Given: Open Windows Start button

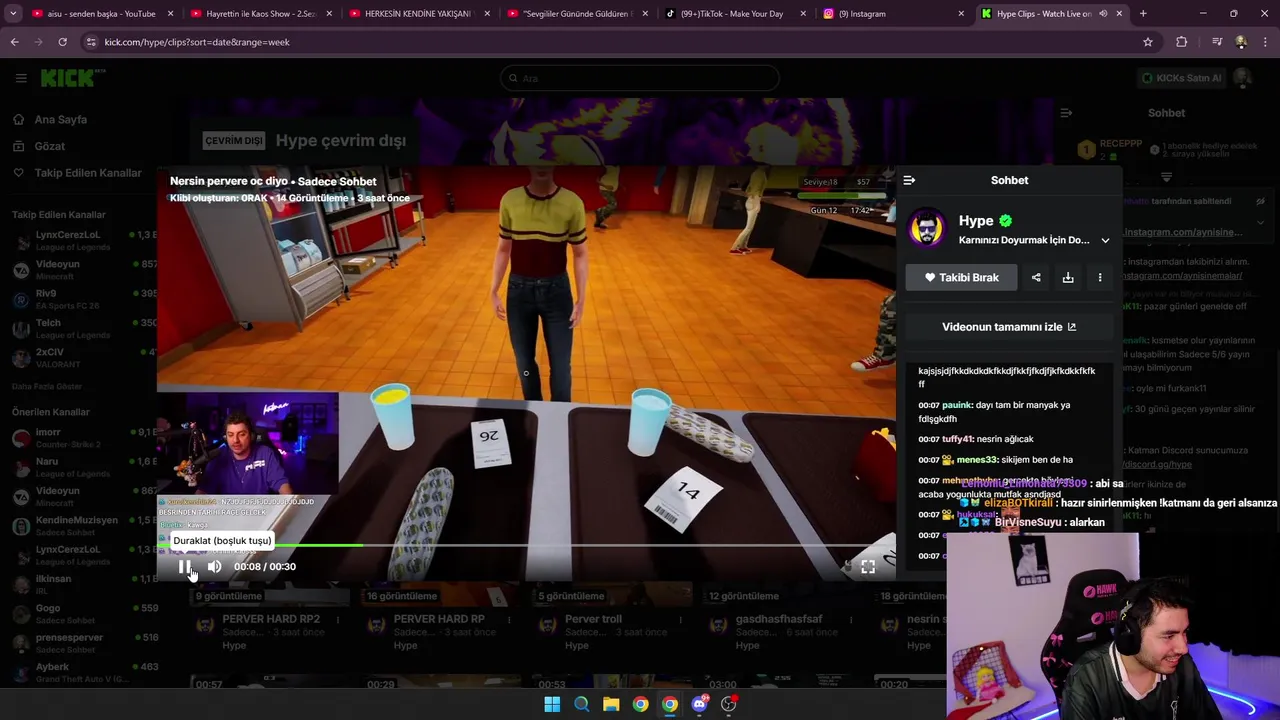Looking at the screenshot, I should (x=552, y=704).
